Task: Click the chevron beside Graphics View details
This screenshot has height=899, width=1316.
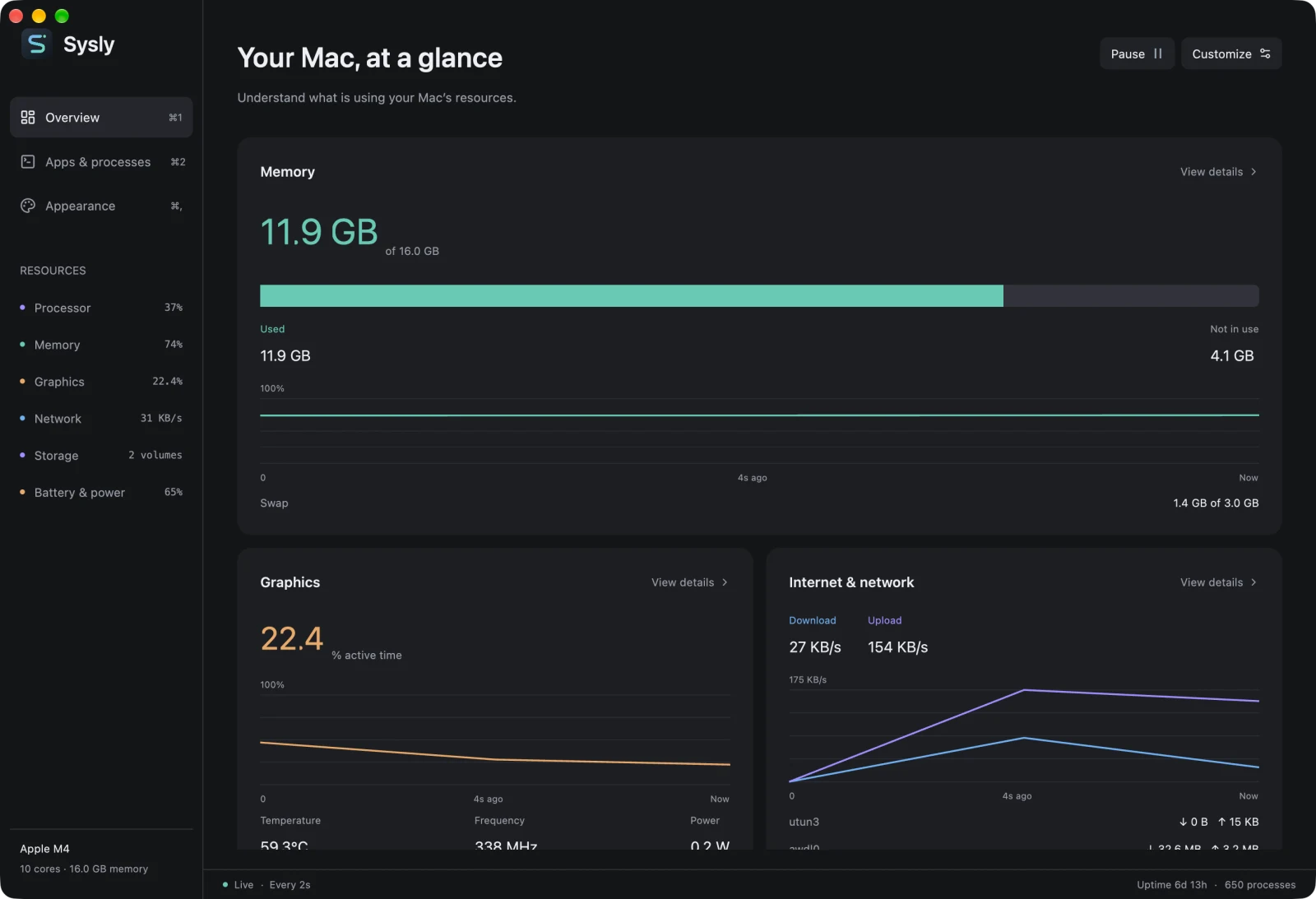Action: tap(725, 582)
